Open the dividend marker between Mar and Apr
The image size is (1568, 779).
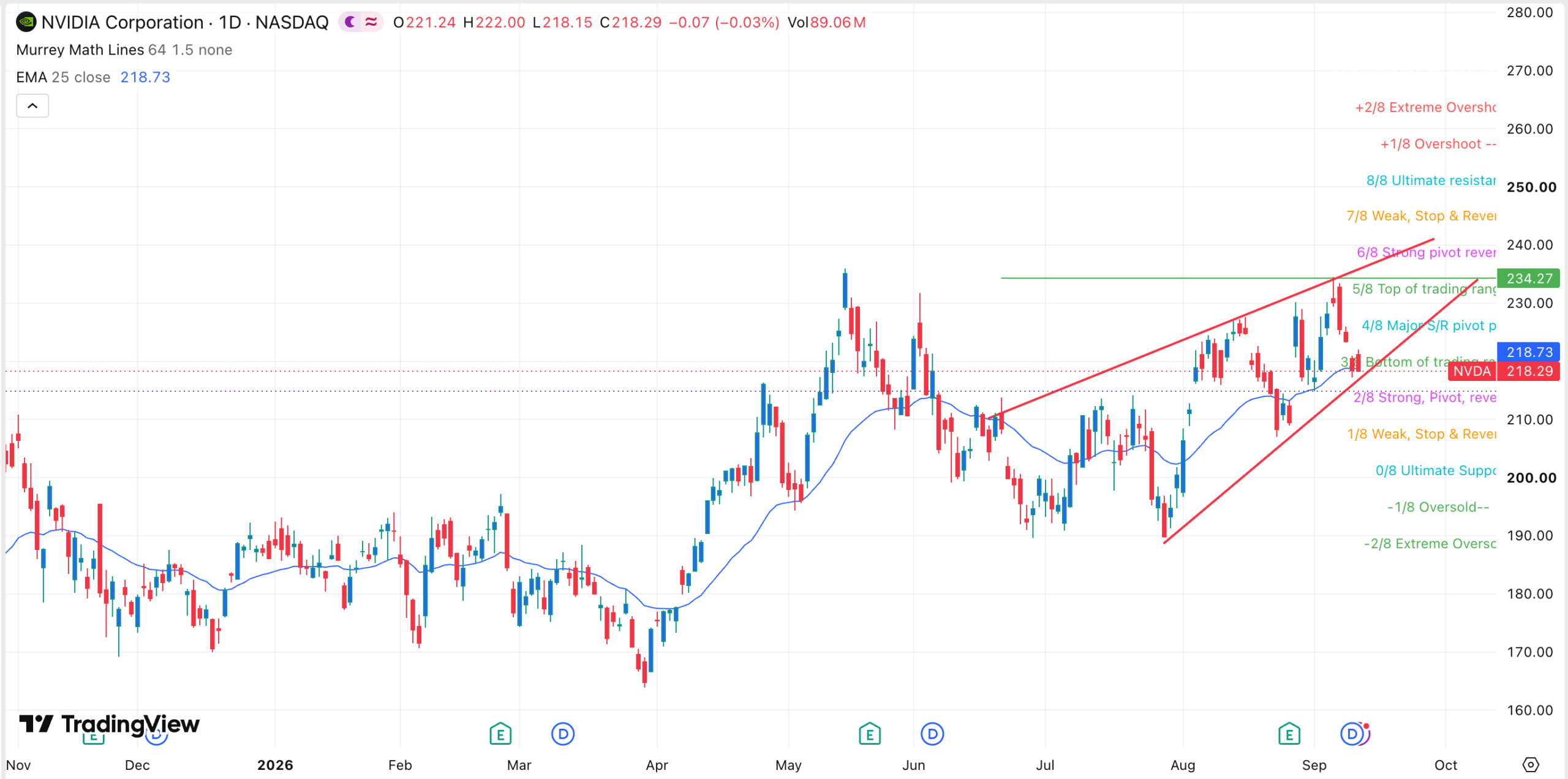(x=563, y=733)
